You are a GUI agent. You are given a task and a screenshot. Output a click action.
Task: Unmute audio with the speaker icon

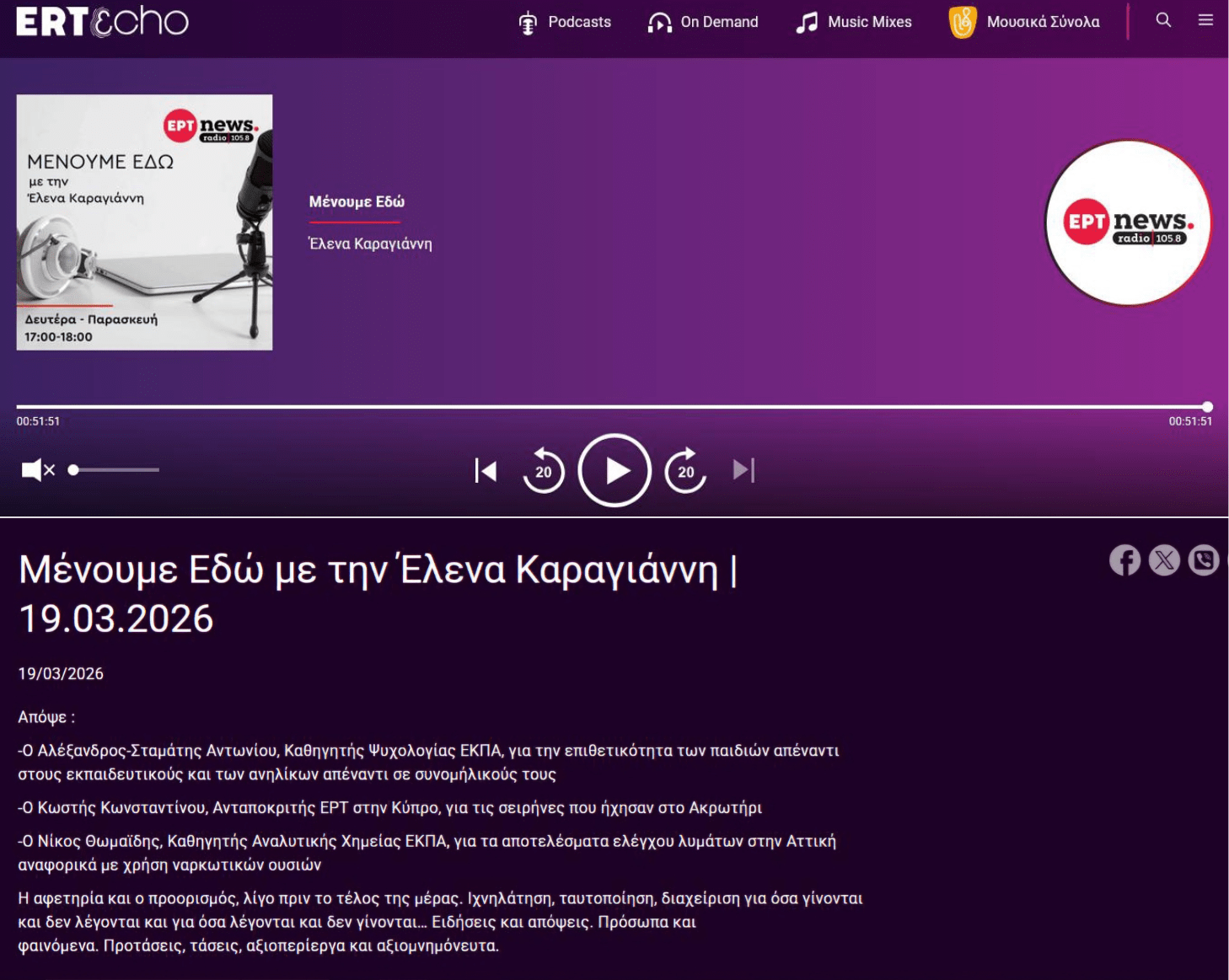[x=38, y=469]
